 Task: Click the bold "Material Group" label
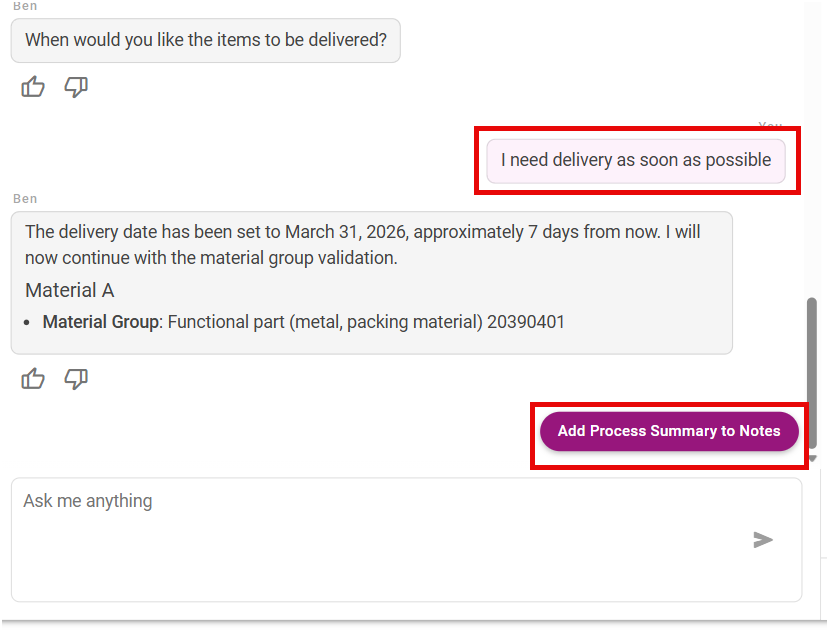[100, 323]
